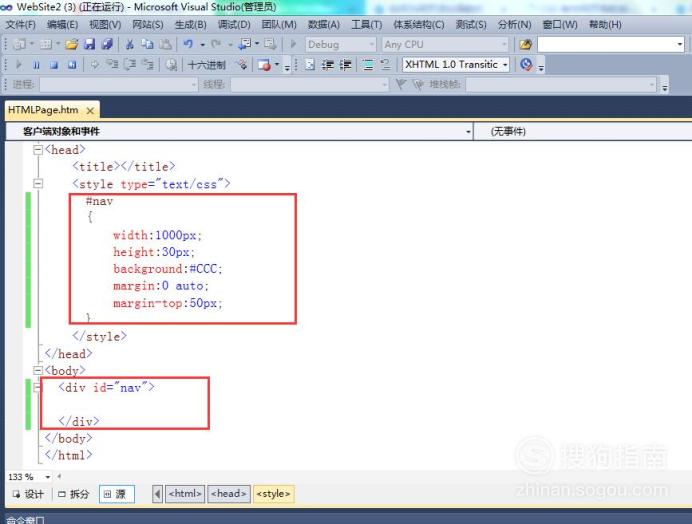Switch to 源 source view

(117, 494)
